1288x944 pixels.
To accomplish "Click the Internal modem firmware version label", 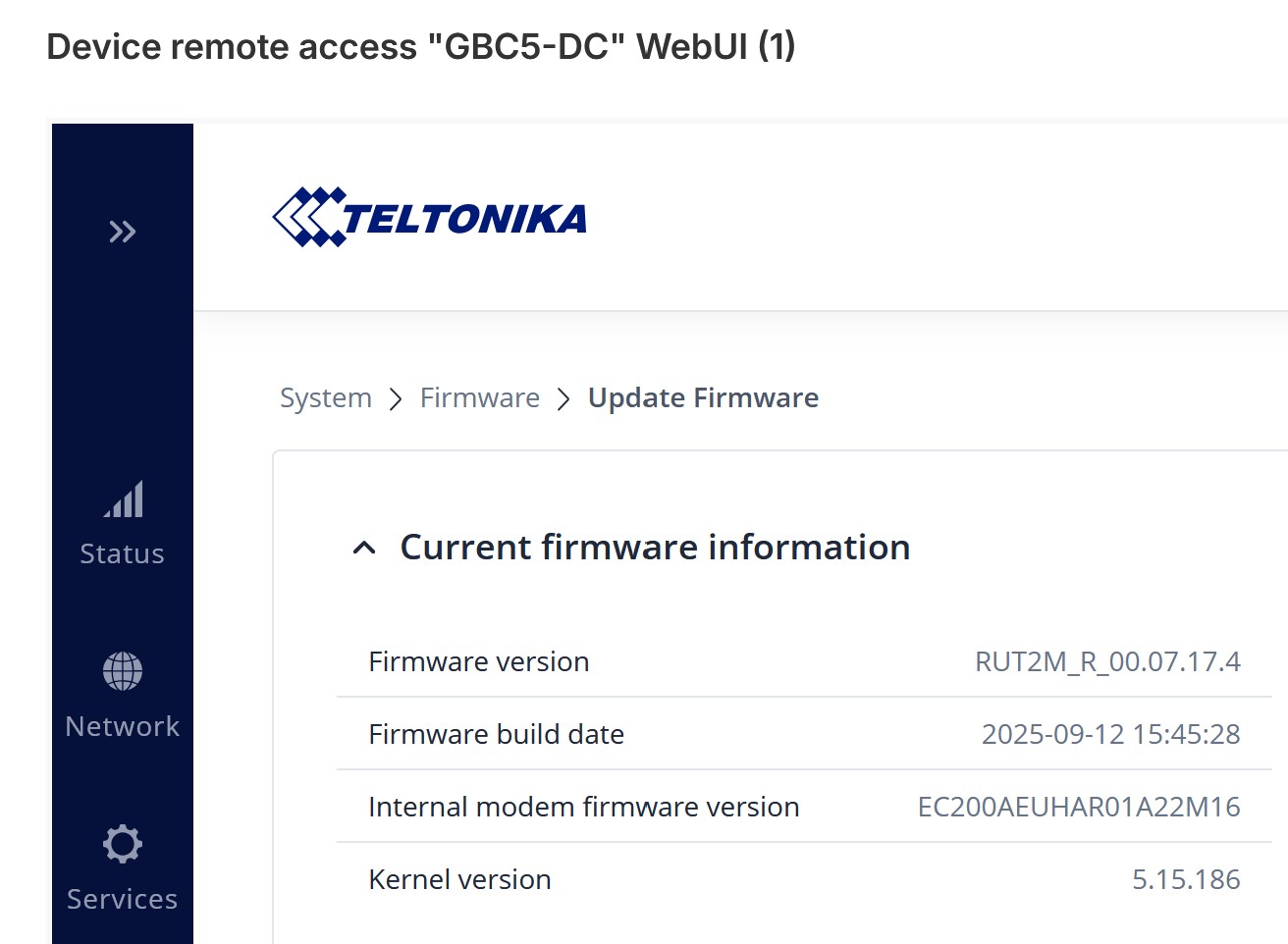I will click(583, 807).
